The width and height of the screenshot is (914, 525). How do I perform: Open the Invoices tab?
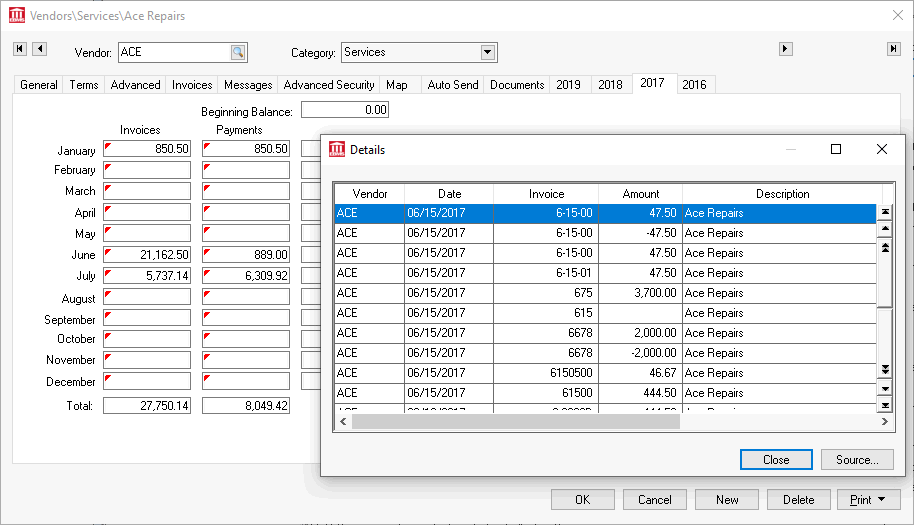click(x=192, y=85)
